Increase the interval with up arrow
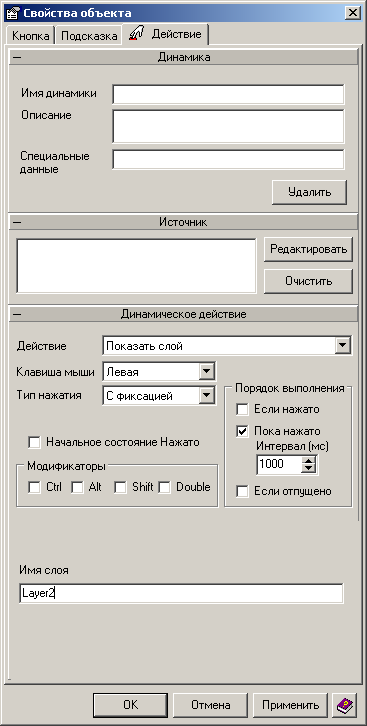This screenshot has width=367, height=726. click(x=308, y=460)
